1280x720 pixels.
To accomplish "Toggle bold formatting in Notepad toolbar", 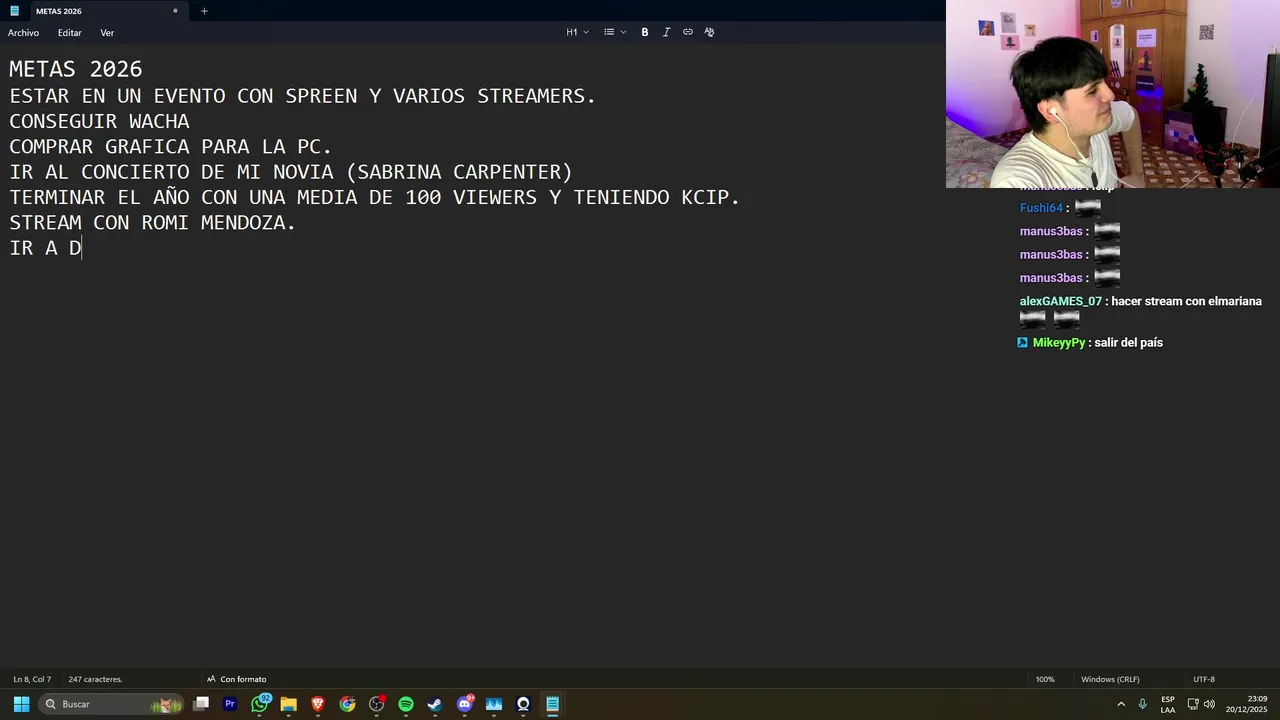I will click(x=645, y=32).
